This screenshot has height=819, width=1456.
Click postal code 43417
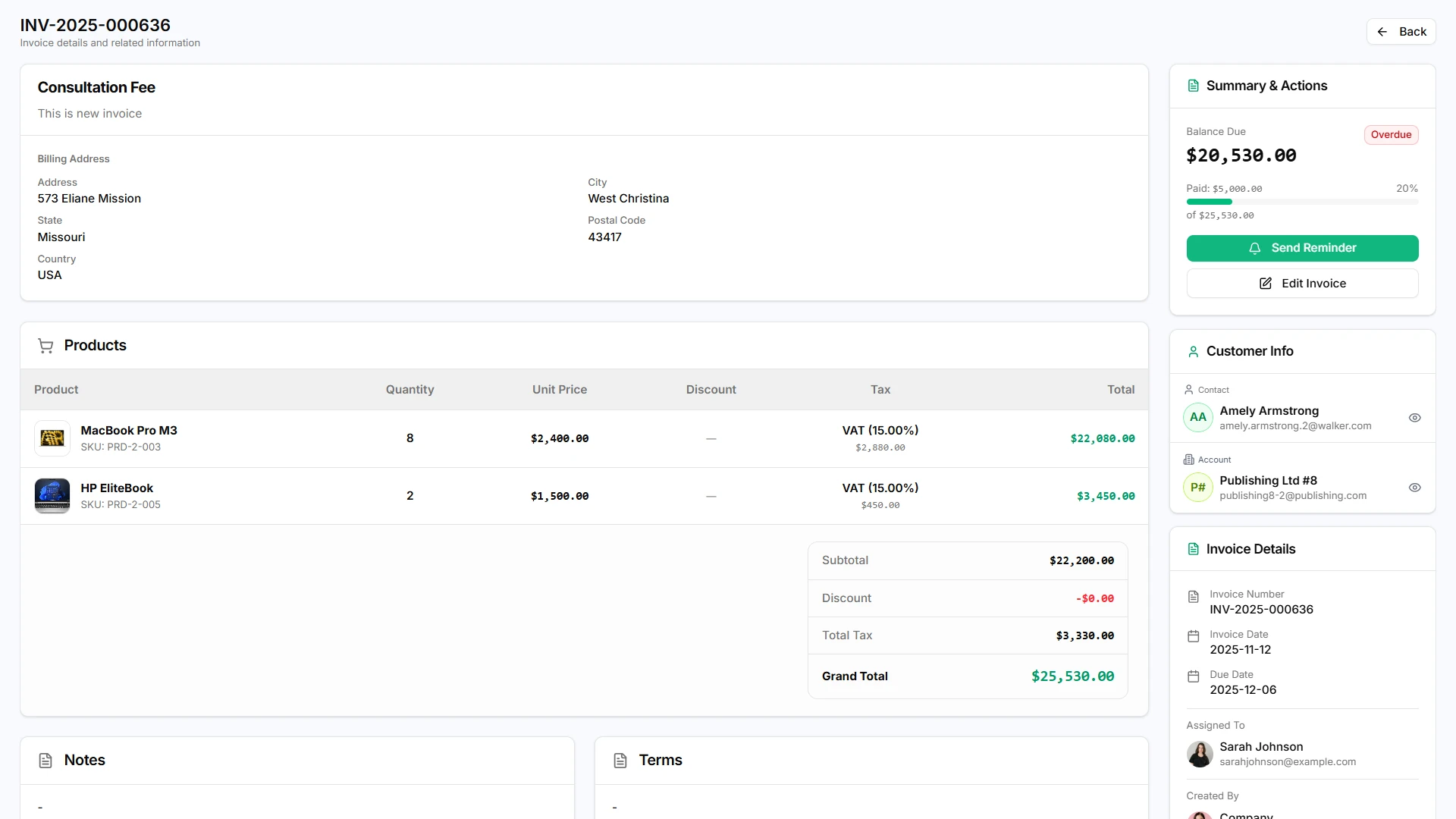click(604, 237)
